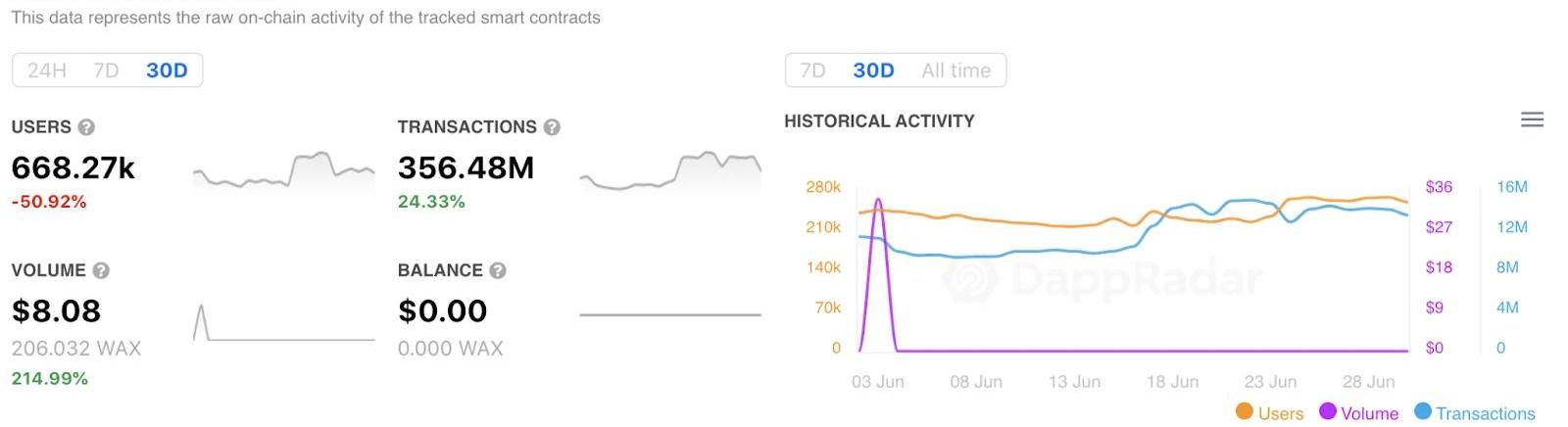Click the Balance help question-mark icon
This screenshot has height=427, width=1568.
(x=498, y=271)
